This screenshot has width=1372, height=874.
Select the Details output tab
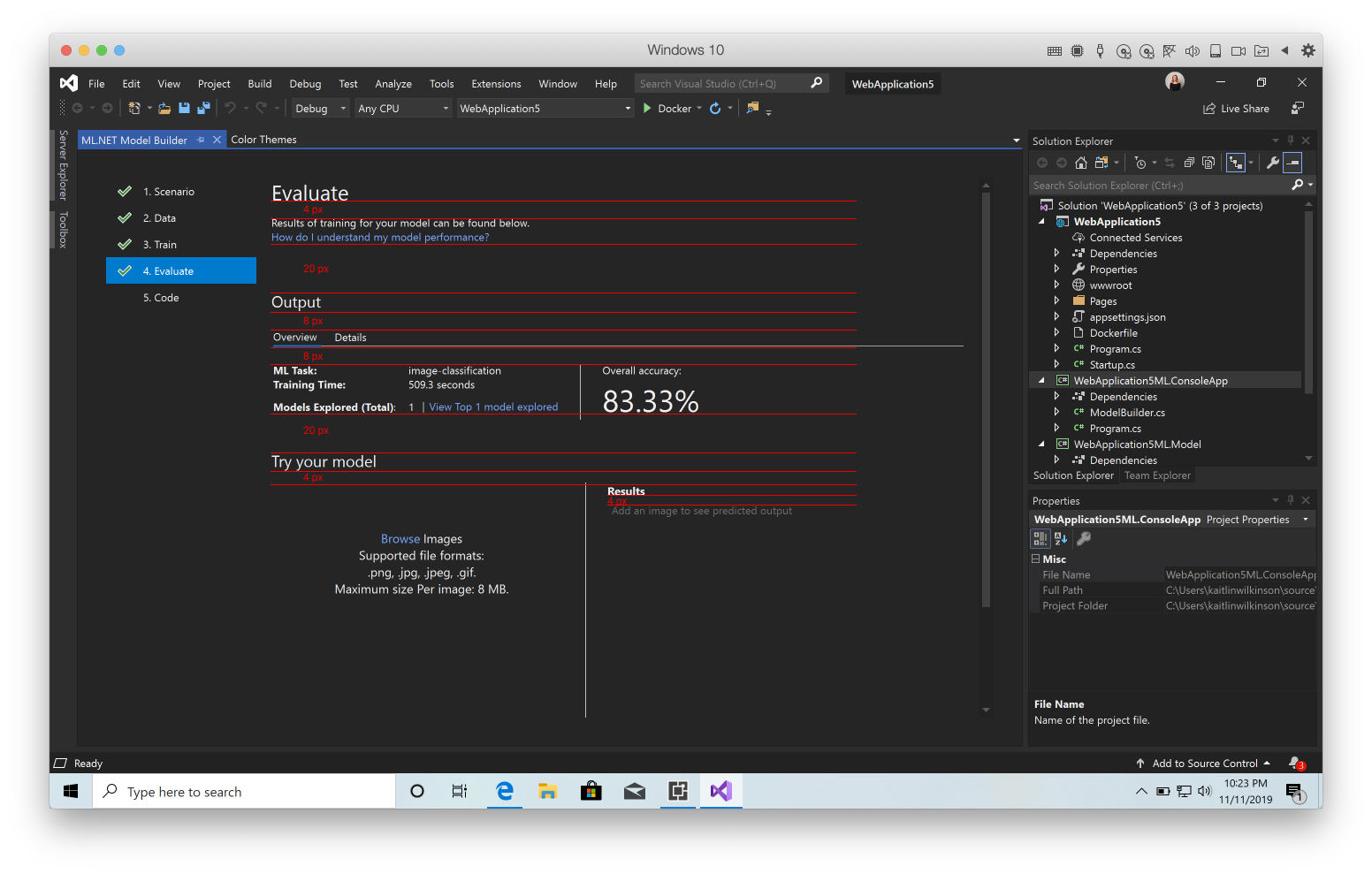point(350,338)
